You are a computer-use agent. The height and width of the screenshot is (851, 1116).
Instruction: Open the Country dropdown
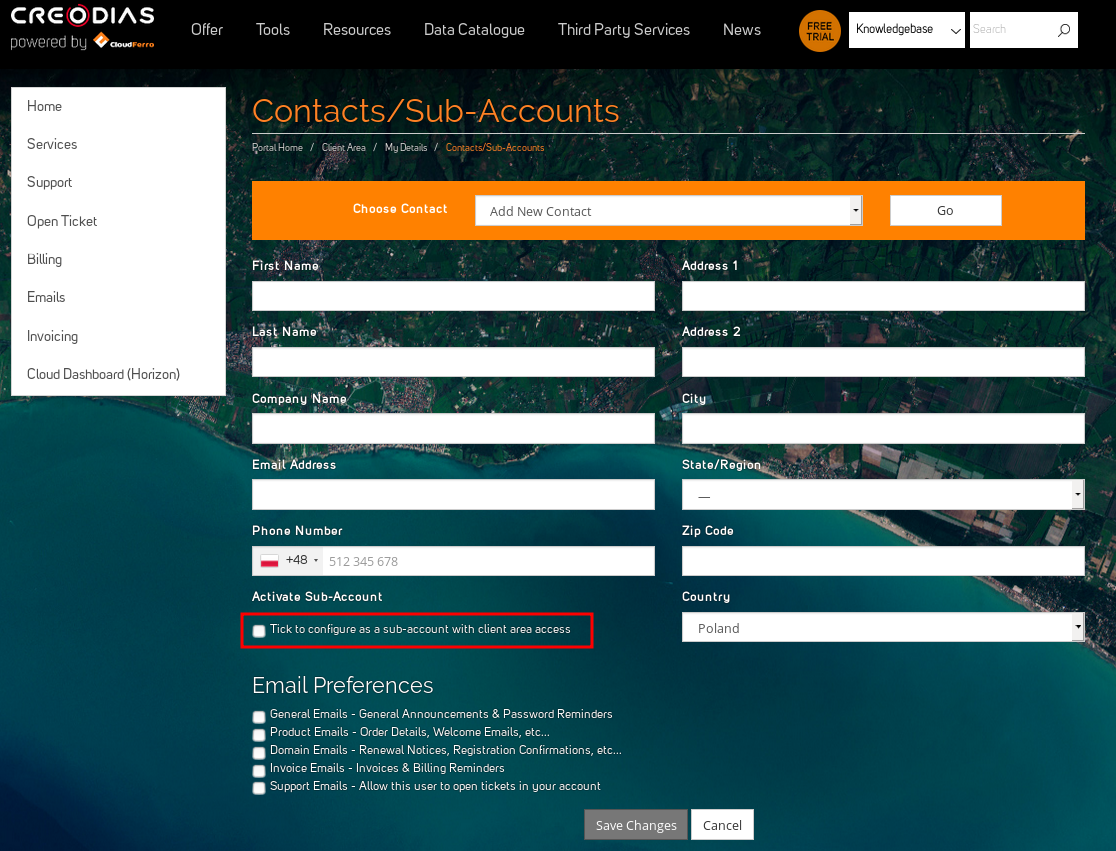883,628
